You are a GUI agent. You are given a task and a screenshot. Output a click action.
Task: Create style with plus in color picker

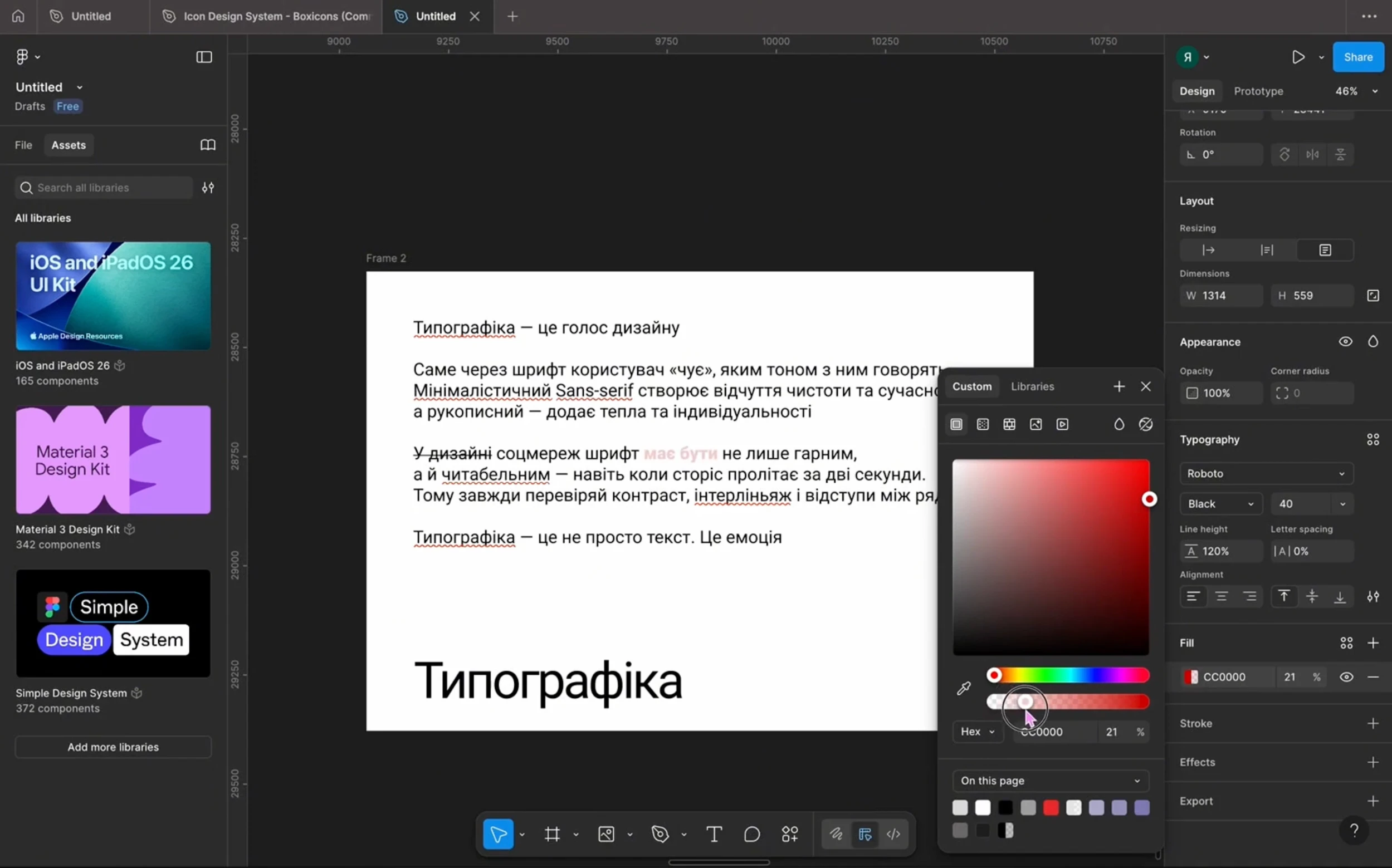pos(1119,386)
